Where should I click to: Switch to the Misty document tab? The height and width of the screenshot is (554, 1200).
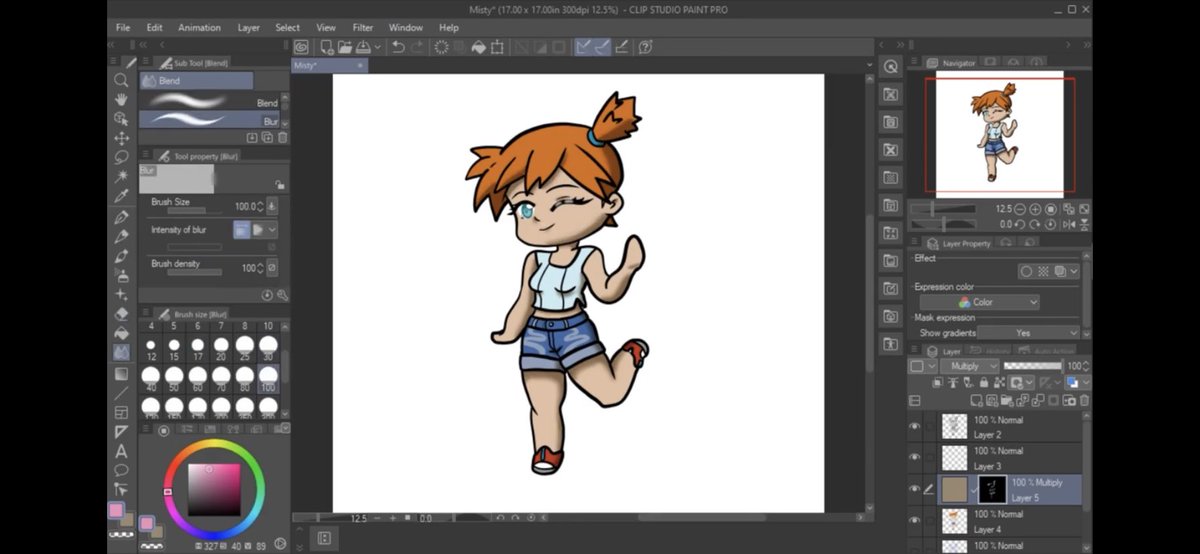(x=329, y=65)
